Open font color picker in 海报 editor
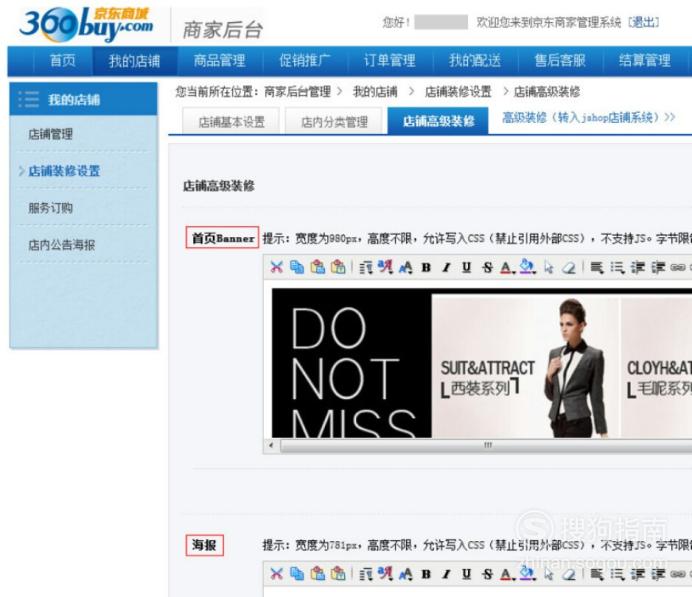The height and width of the screenshot is (597, 692). point(508,574)
